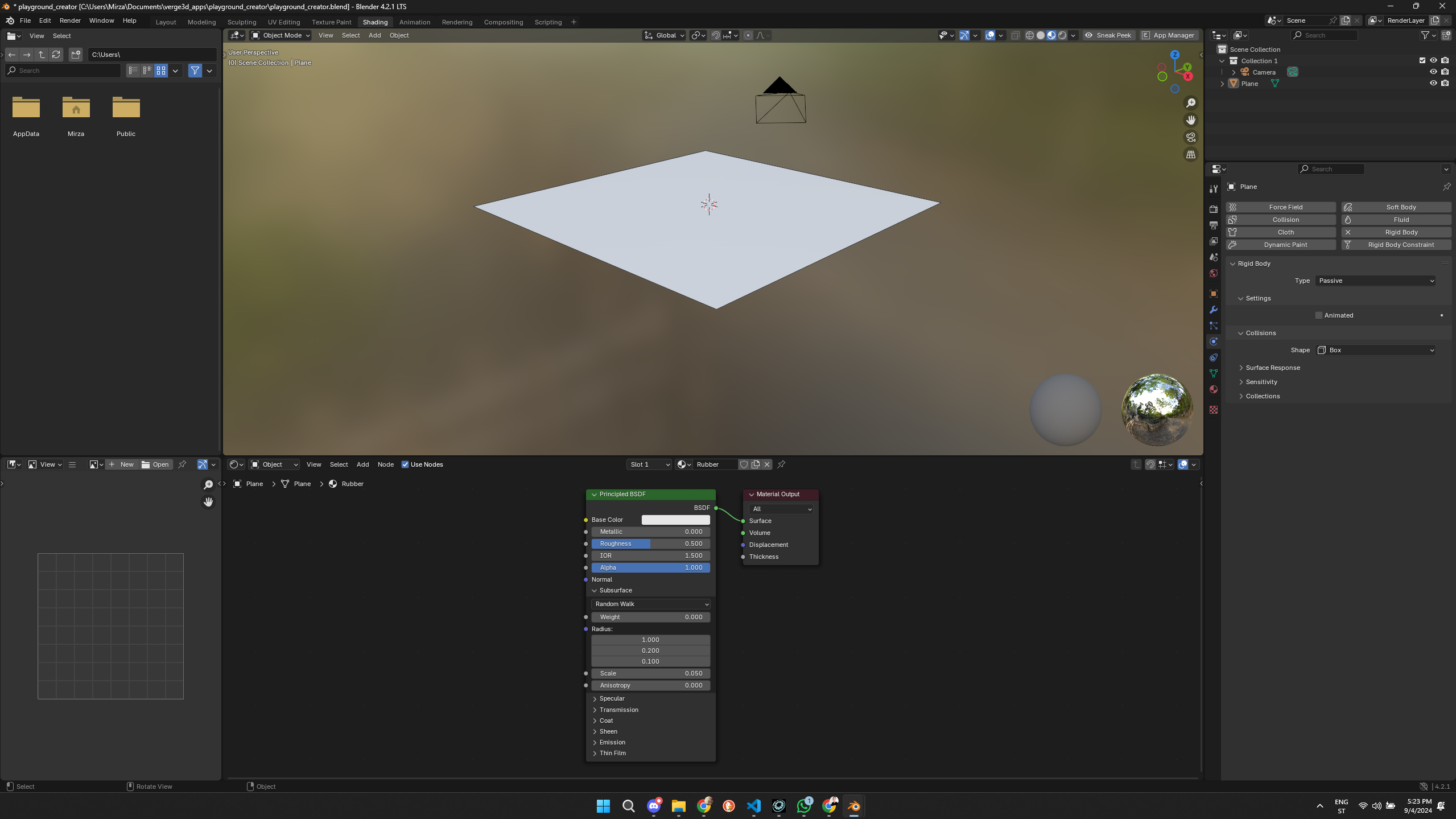Unlink the Rubber material with X icon
This screenshot has width=1456, height=819.
point(767,464)
